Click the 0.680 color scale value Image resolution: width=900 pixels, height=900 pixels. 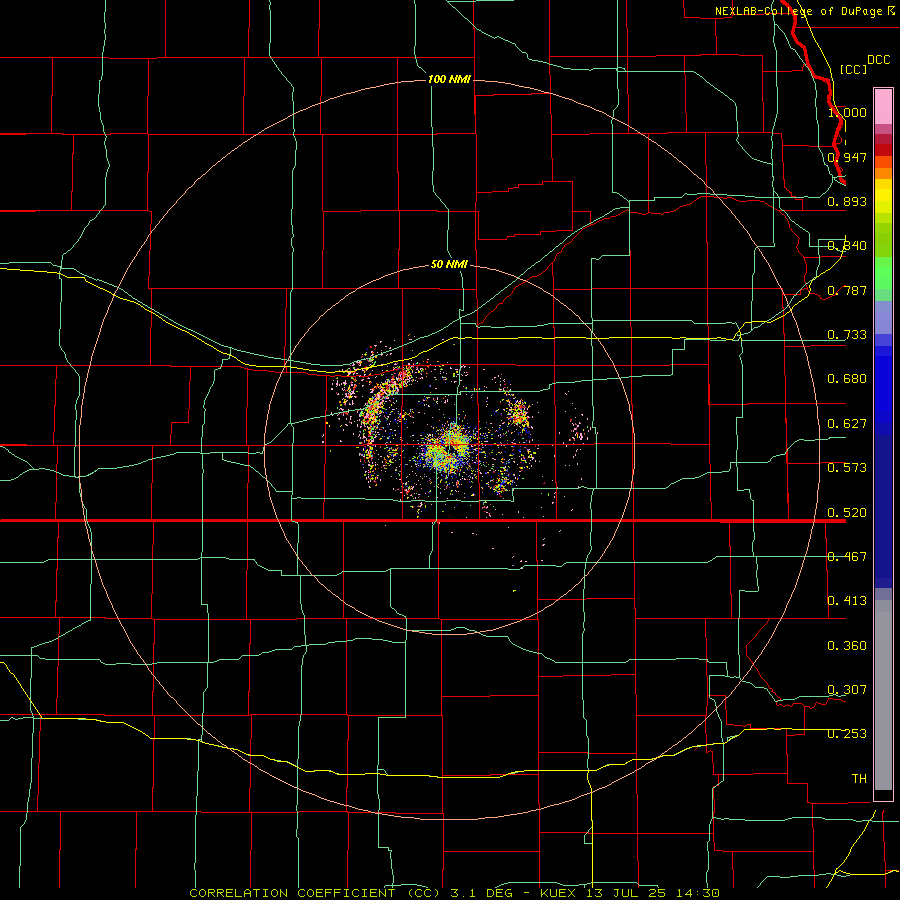coord(847,379)
